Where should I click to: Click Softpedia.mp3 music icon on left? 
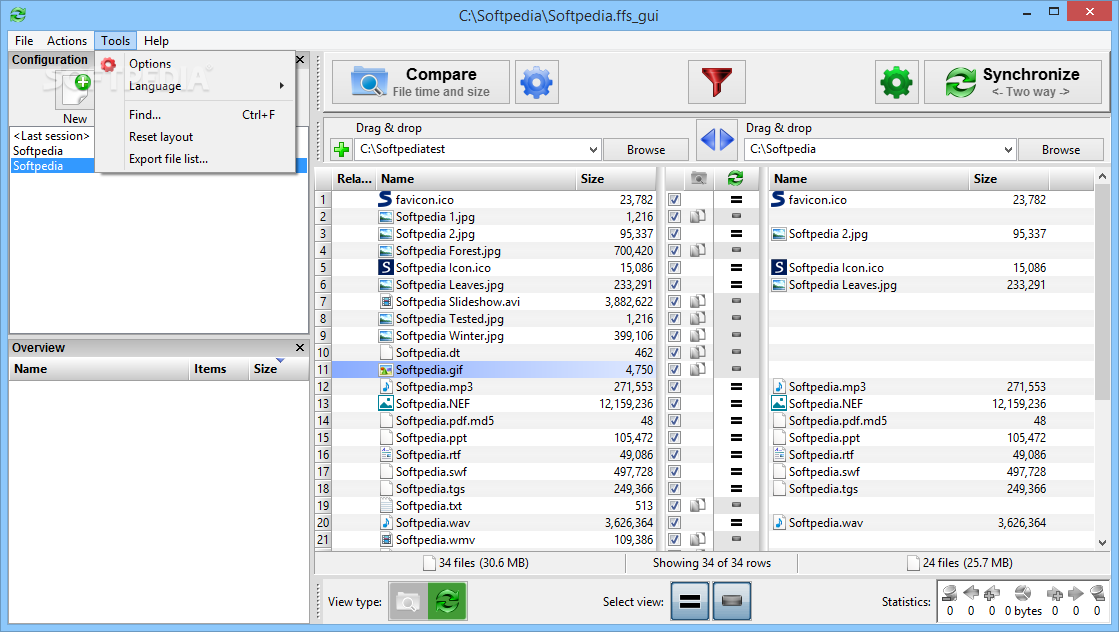[x=385, y=387]
